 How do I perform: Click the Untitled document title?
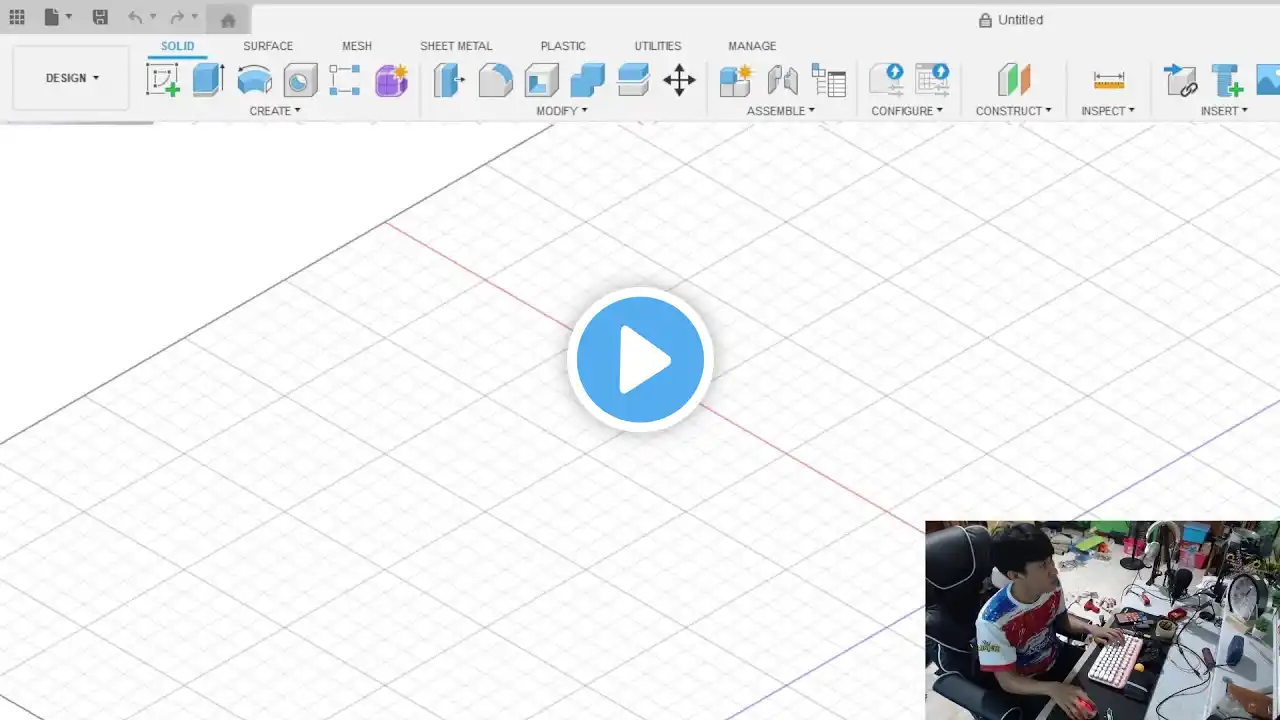pyautogui.click(x=1020, y=20)
